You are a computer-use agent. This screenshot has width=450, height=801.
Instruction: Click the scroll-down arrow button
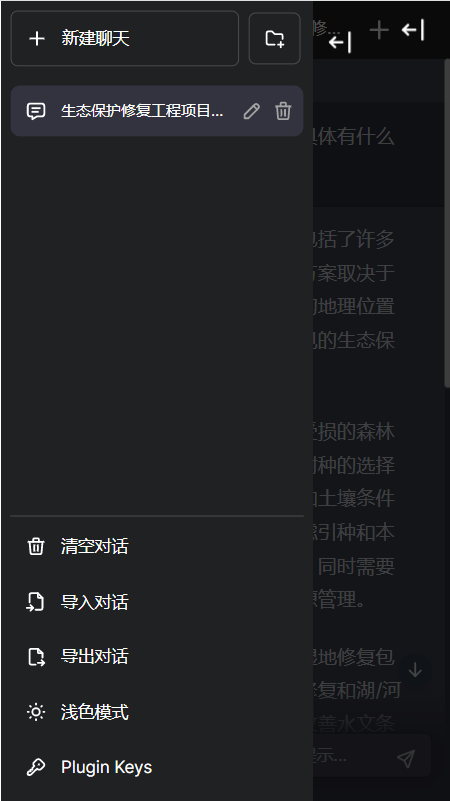click(x=415, y=670)
